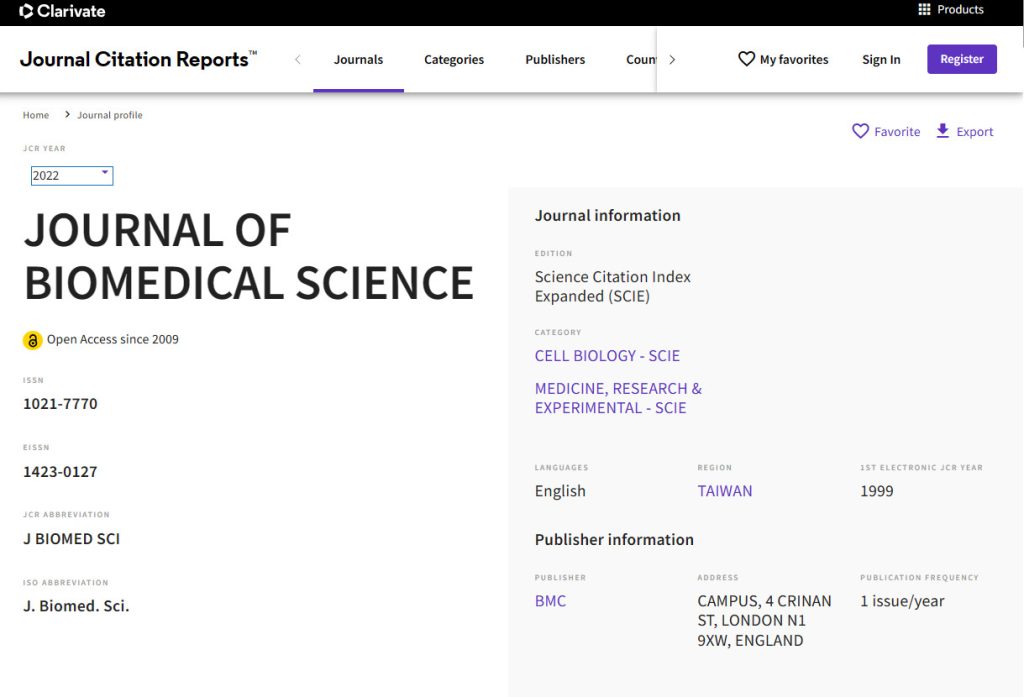Click the Journal profile breadcrumb

click(110, 115)
